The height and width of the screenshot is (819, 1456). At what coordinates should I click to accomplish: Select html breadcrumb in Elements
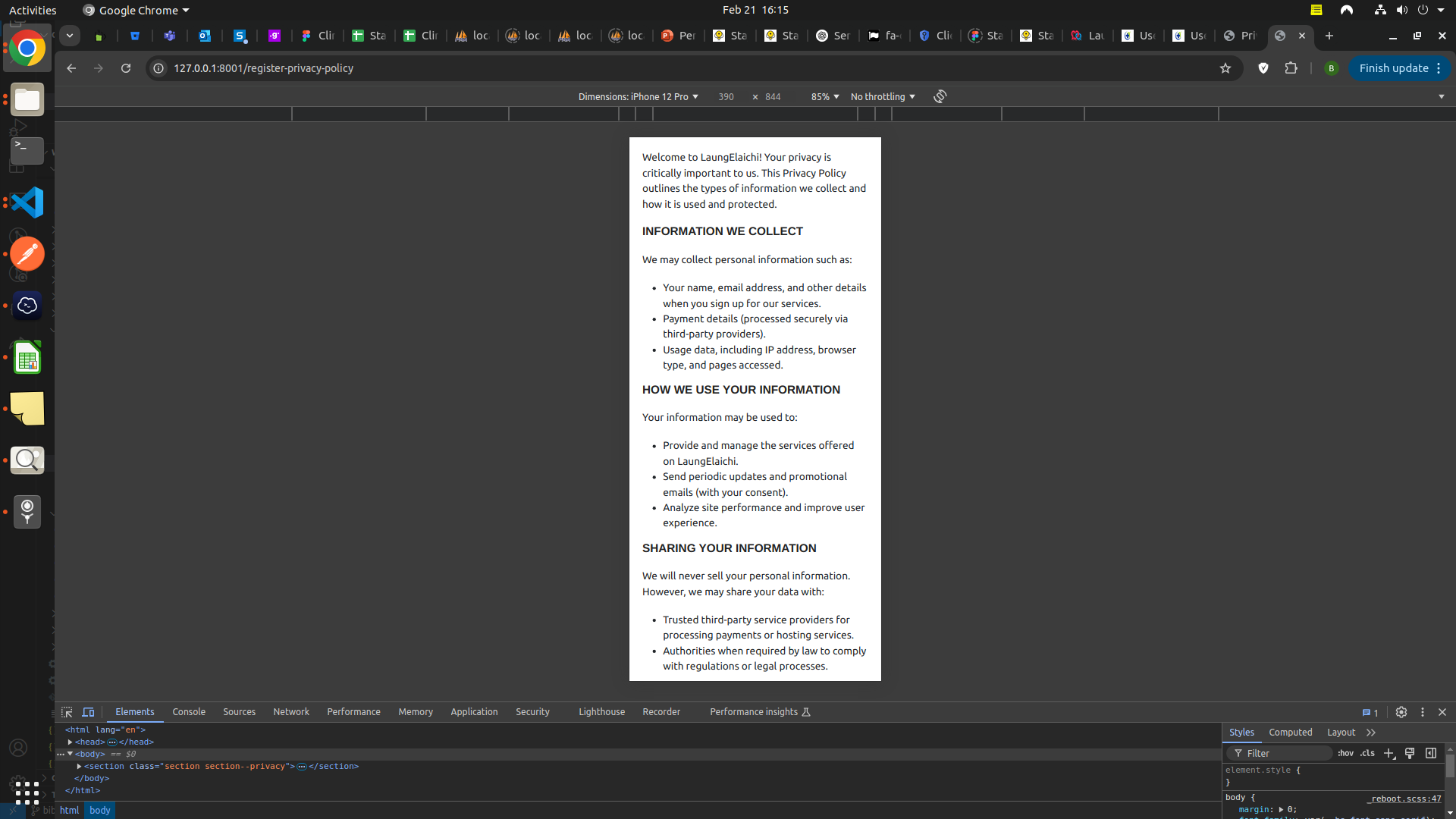[x=69, y=811]
